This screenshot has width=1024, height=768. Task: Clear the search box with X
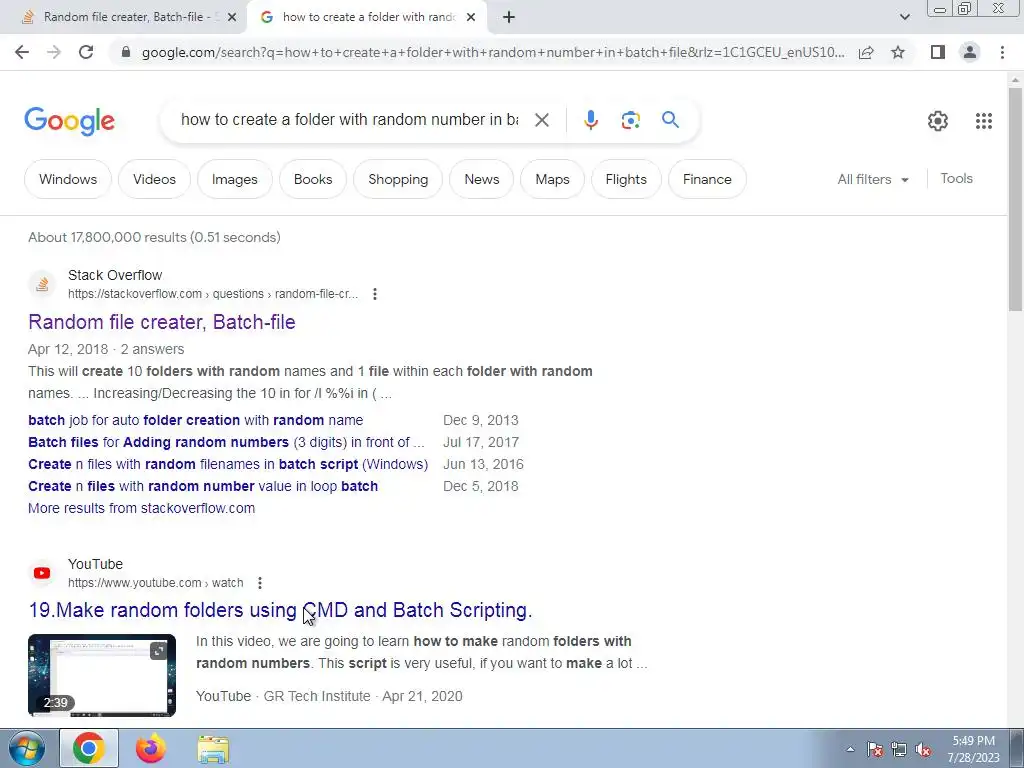(541, 120)
